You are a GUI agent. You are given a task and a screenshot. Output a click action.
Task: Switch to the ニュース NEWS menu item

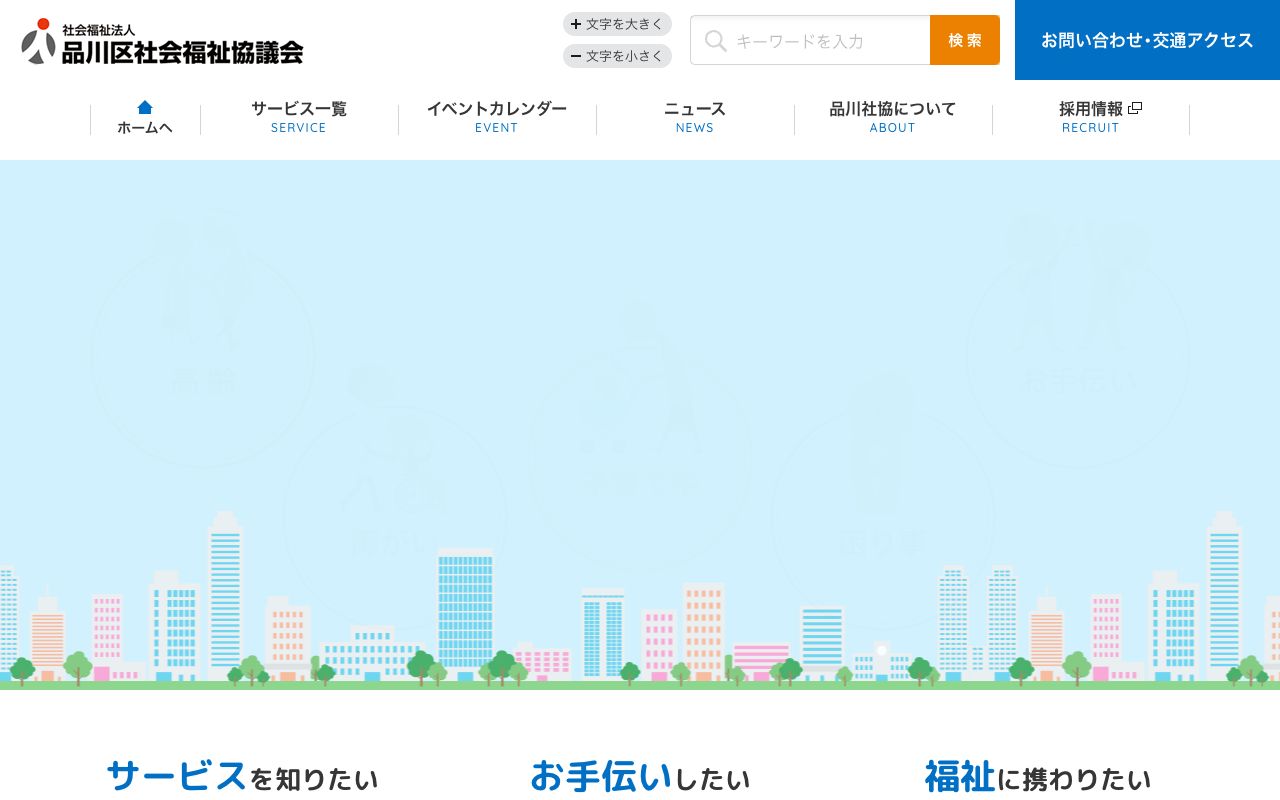[x=694, y=116]
